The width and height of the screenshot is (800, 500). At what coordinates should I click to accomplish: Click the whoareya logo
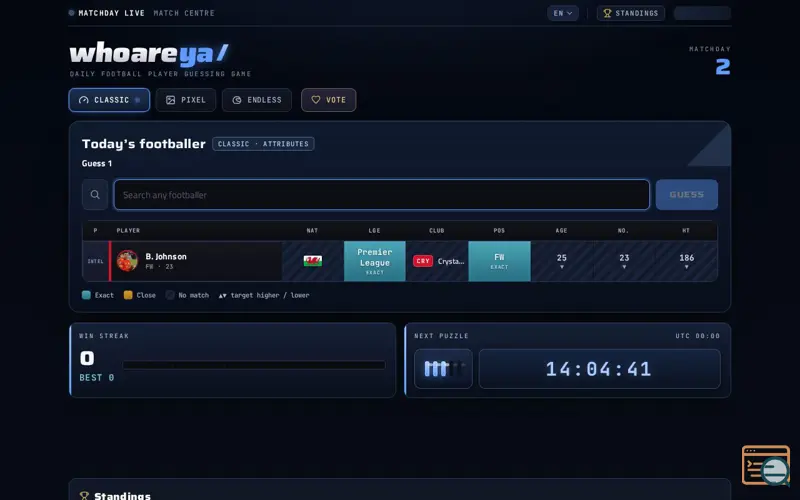click(x=149, y=54)
